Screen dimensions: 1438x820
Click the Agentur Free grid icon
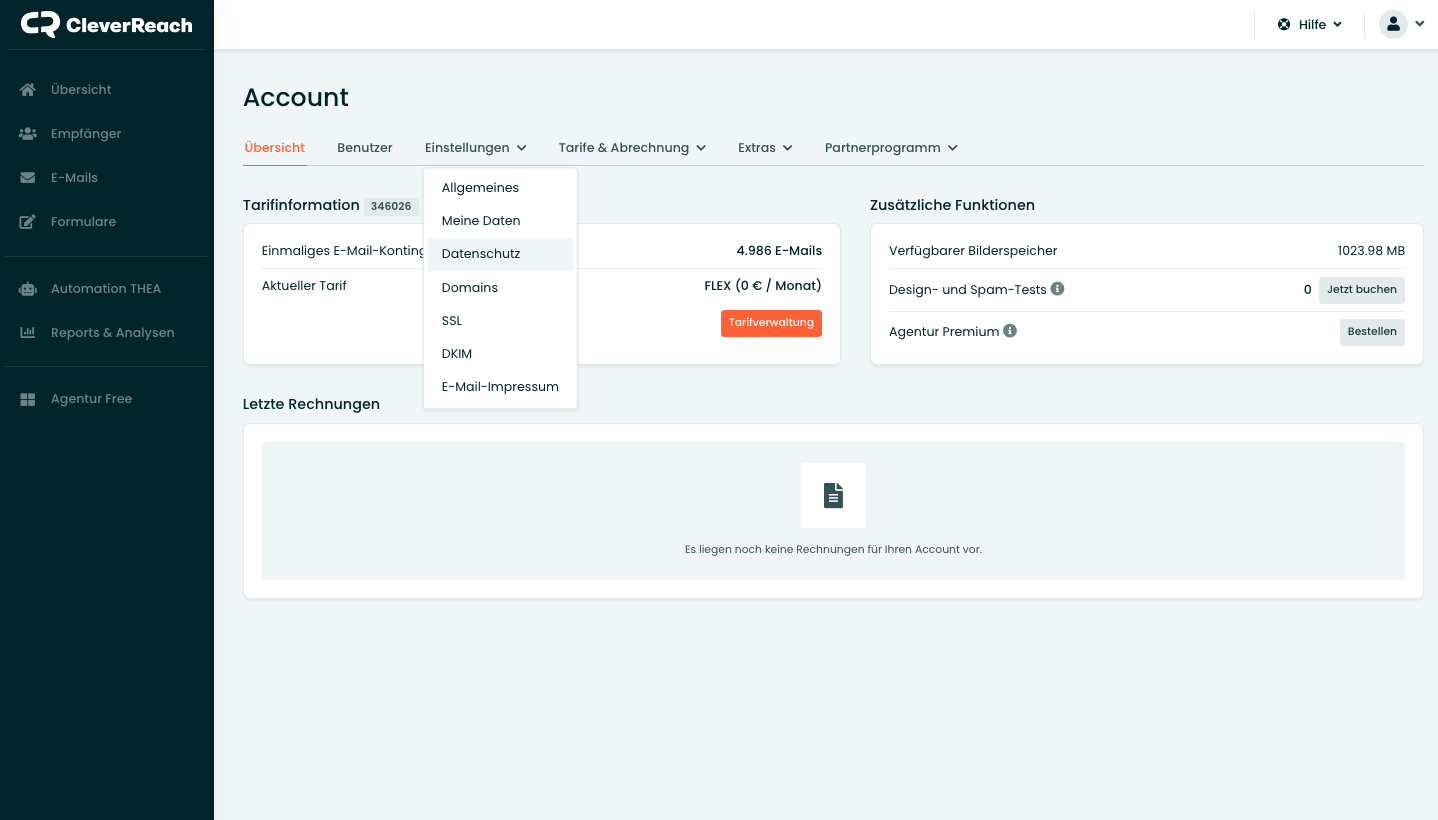(28, 399)
